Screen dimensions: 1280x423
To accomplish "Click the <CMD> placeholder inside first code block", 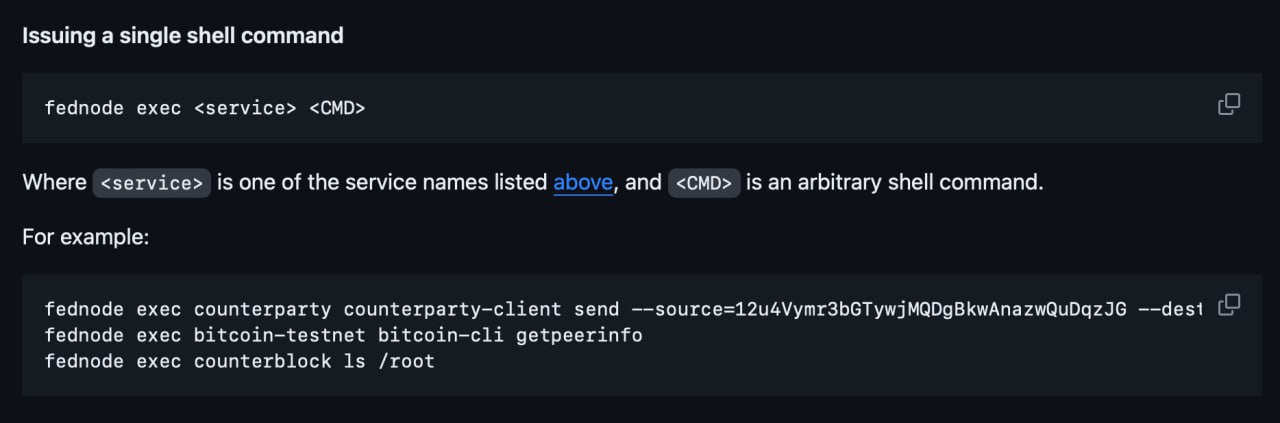I will [337, 107].
